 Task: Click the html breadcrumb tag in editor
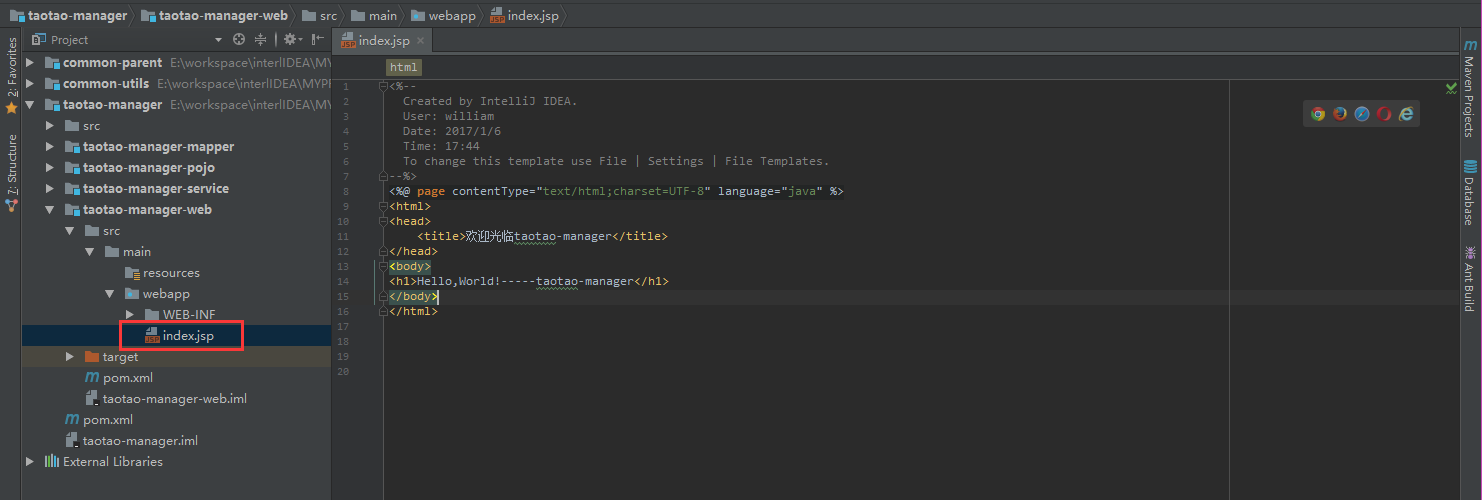click(x=403, y=68)
